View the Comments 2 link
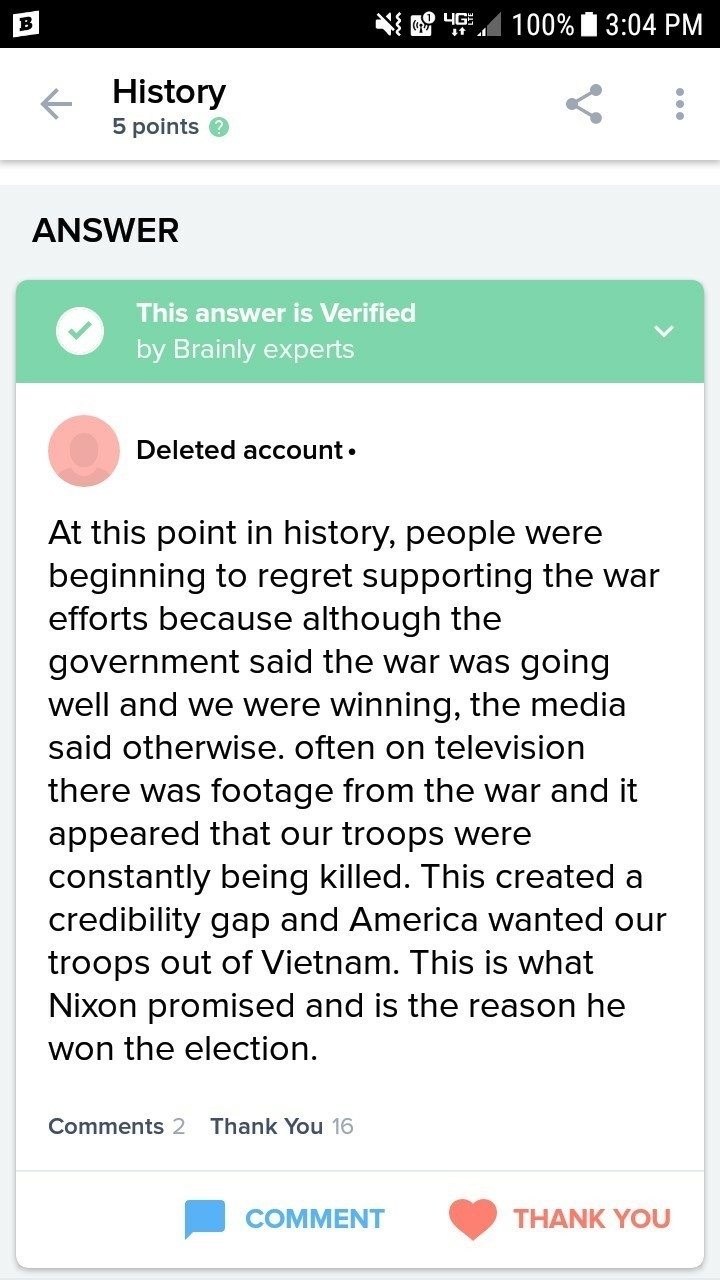The image size is (720, 1280). pos(116,1126)
